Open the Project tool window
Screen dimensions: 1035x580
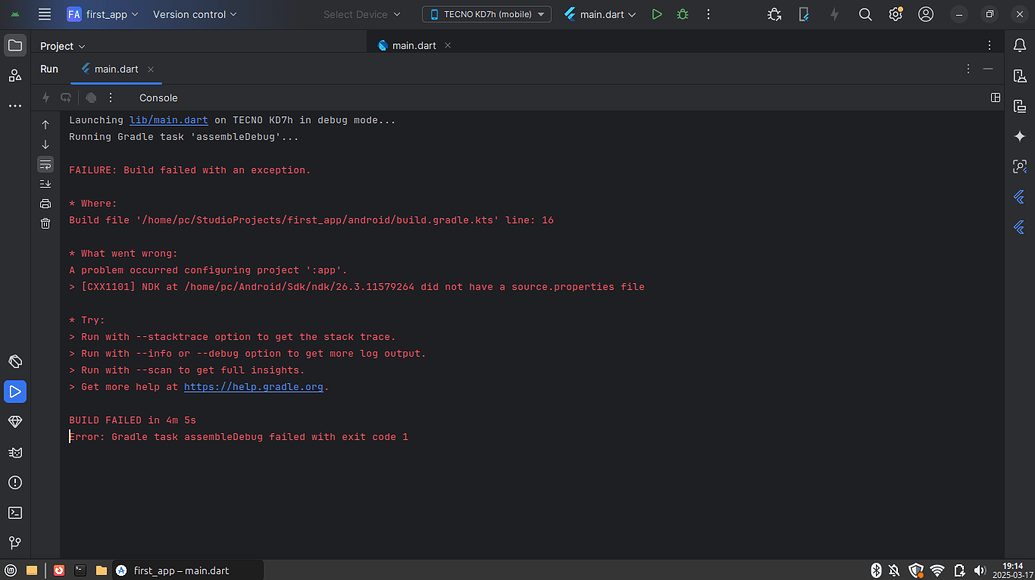pos(15,45)
